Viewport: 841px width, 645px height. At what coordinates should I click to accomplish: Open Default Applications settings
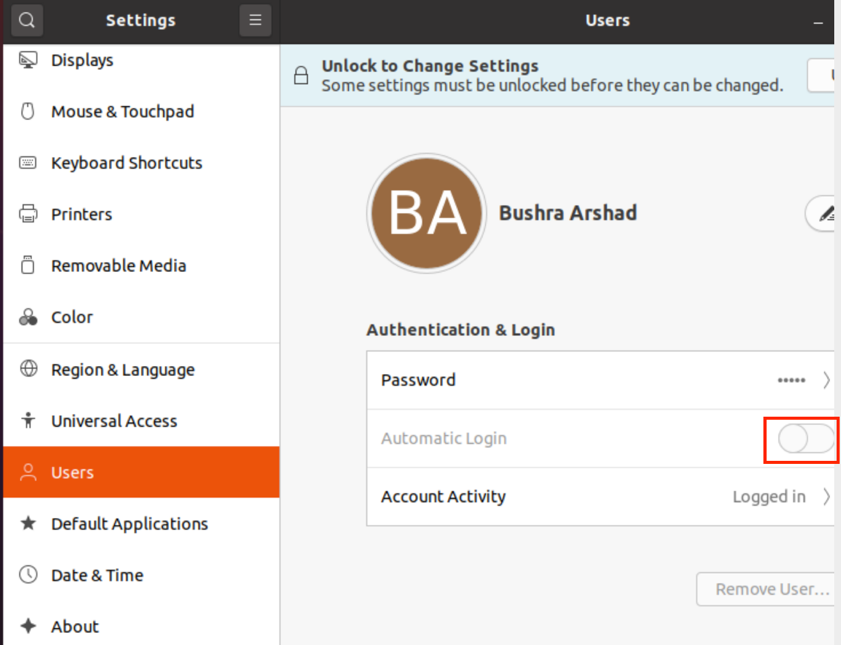[x=129, y=524]
